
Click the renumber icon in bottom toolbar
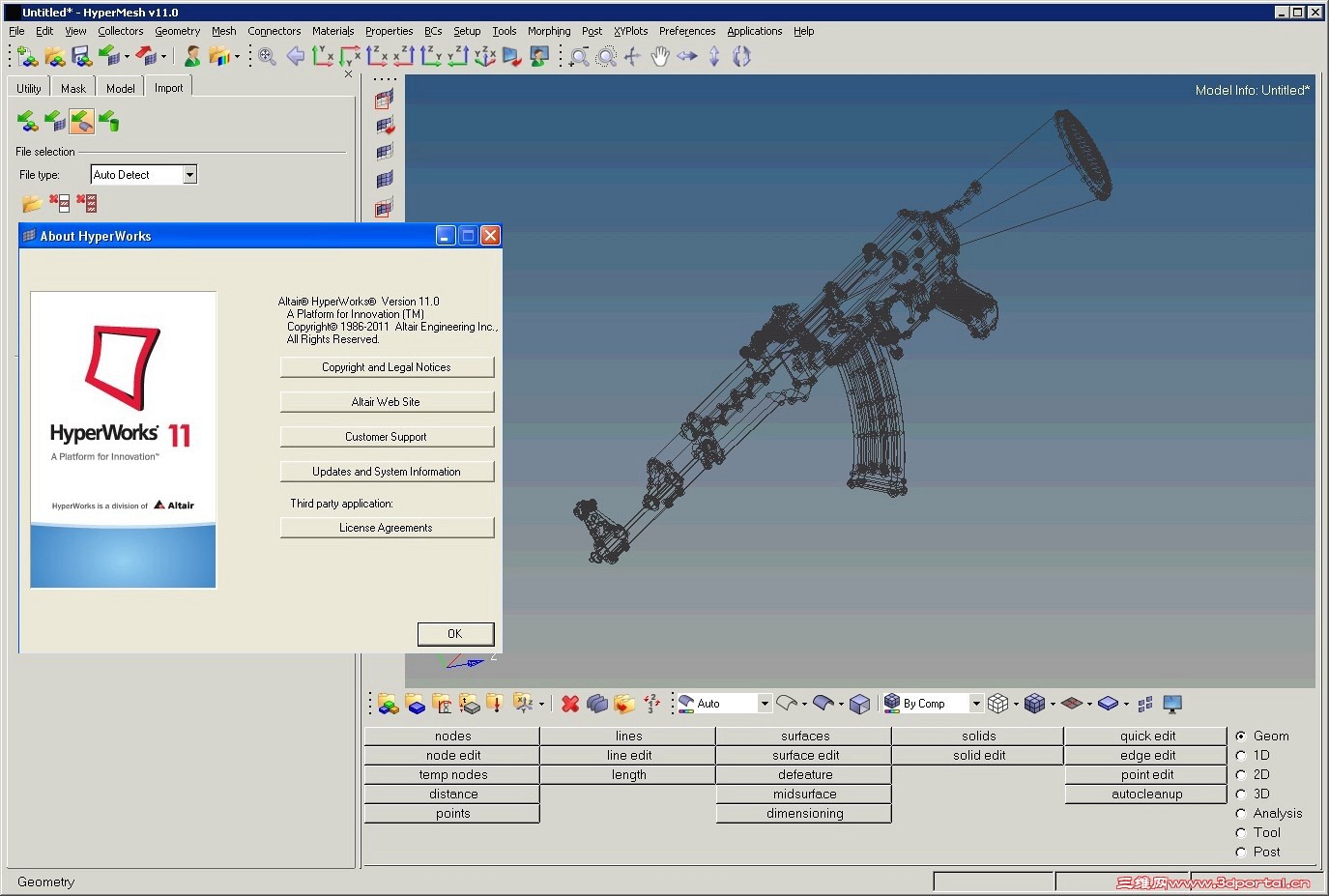tap(651, 704)
